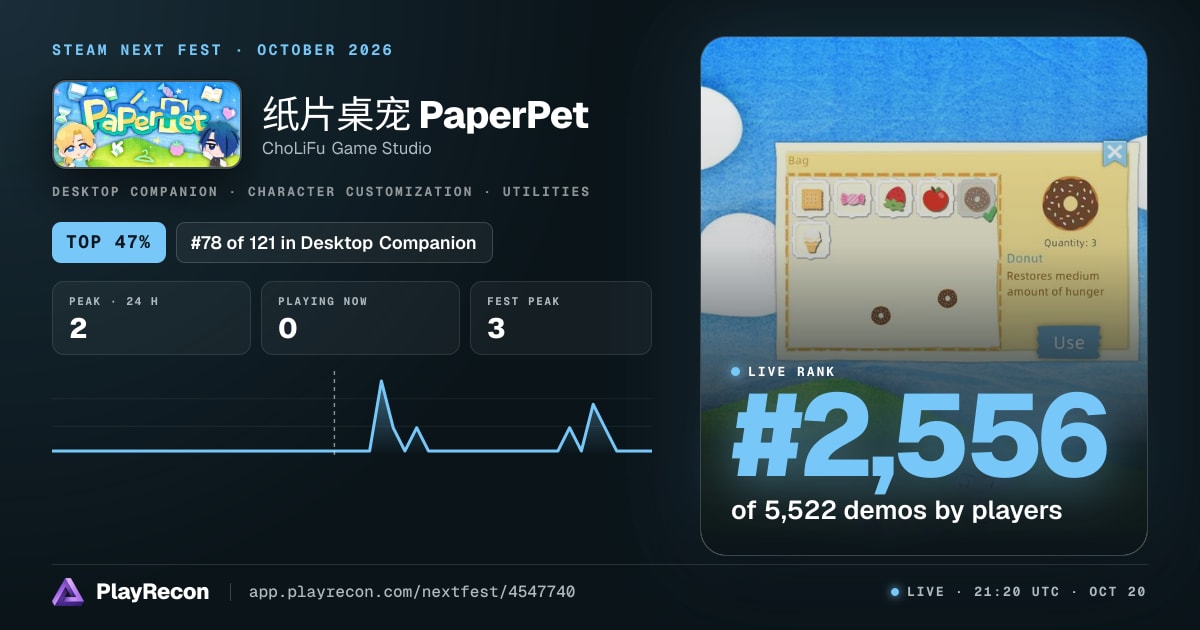The image size is (1200, 630).
Task: Click the large donut preview image
Action: (1070, 203)
